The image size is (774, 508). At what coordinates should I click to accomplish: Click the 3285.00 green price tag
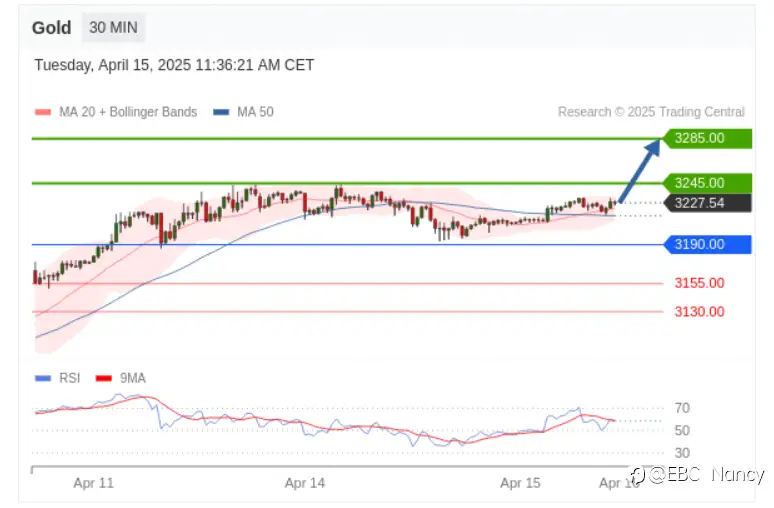pyautogui.click(x=707, y=138)
